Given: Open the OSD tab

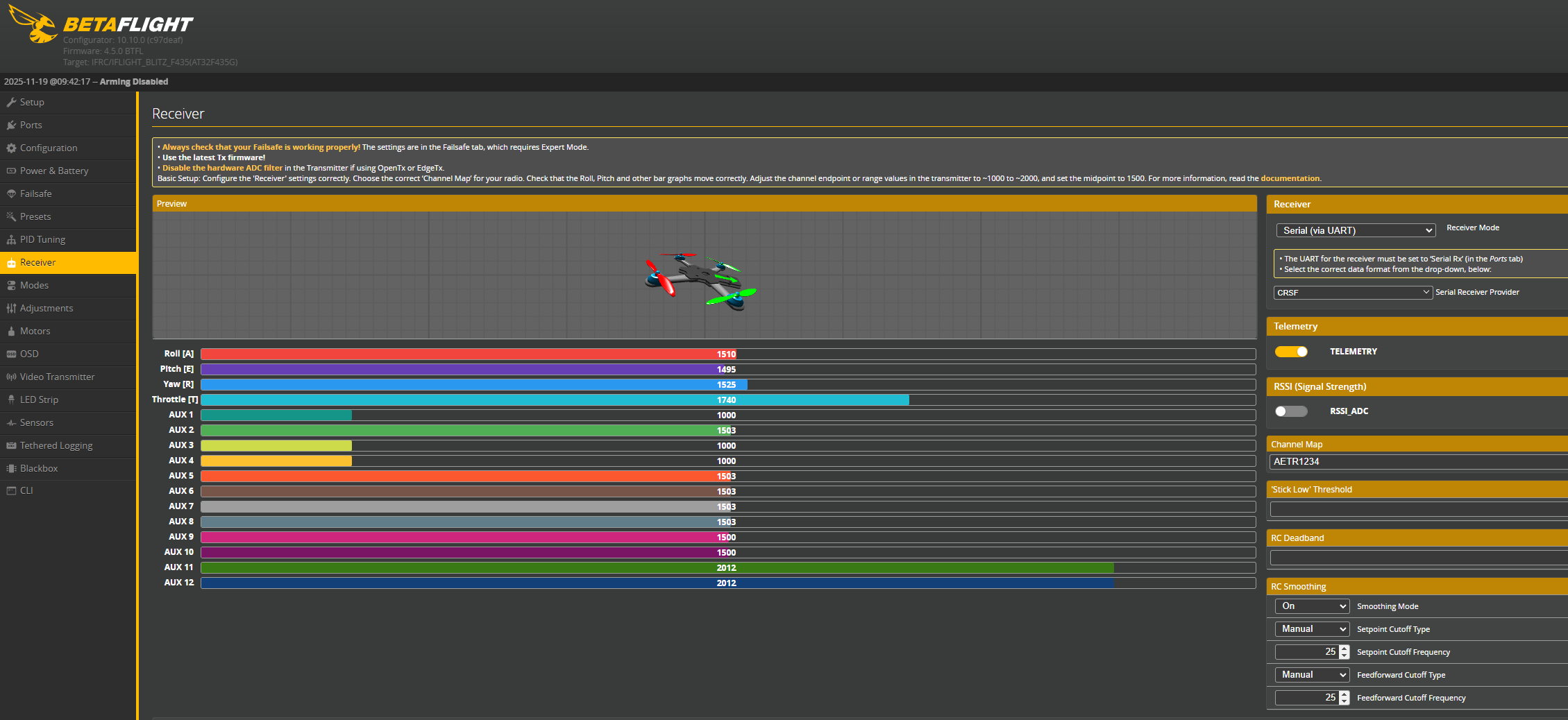Looking at the screenshot, I should pyautogui.click(x=29, y=354).
